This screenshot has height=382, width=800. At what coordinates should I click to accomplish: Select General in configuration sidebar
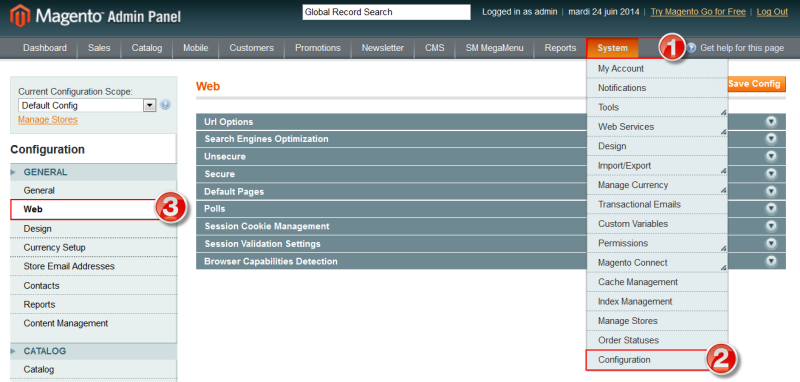point(93,190)
